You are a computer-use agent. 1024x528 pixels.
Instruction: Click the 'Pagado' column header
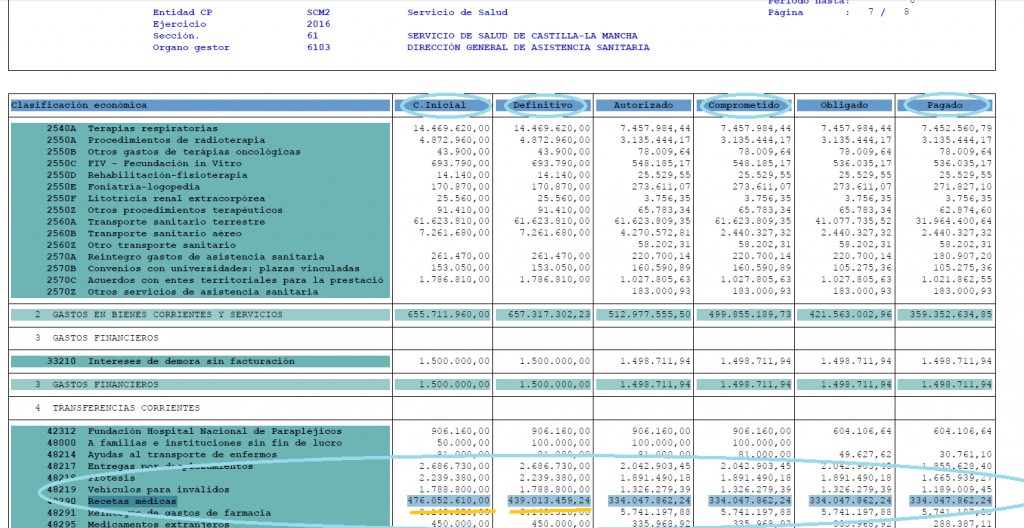(x=944, y=105)
